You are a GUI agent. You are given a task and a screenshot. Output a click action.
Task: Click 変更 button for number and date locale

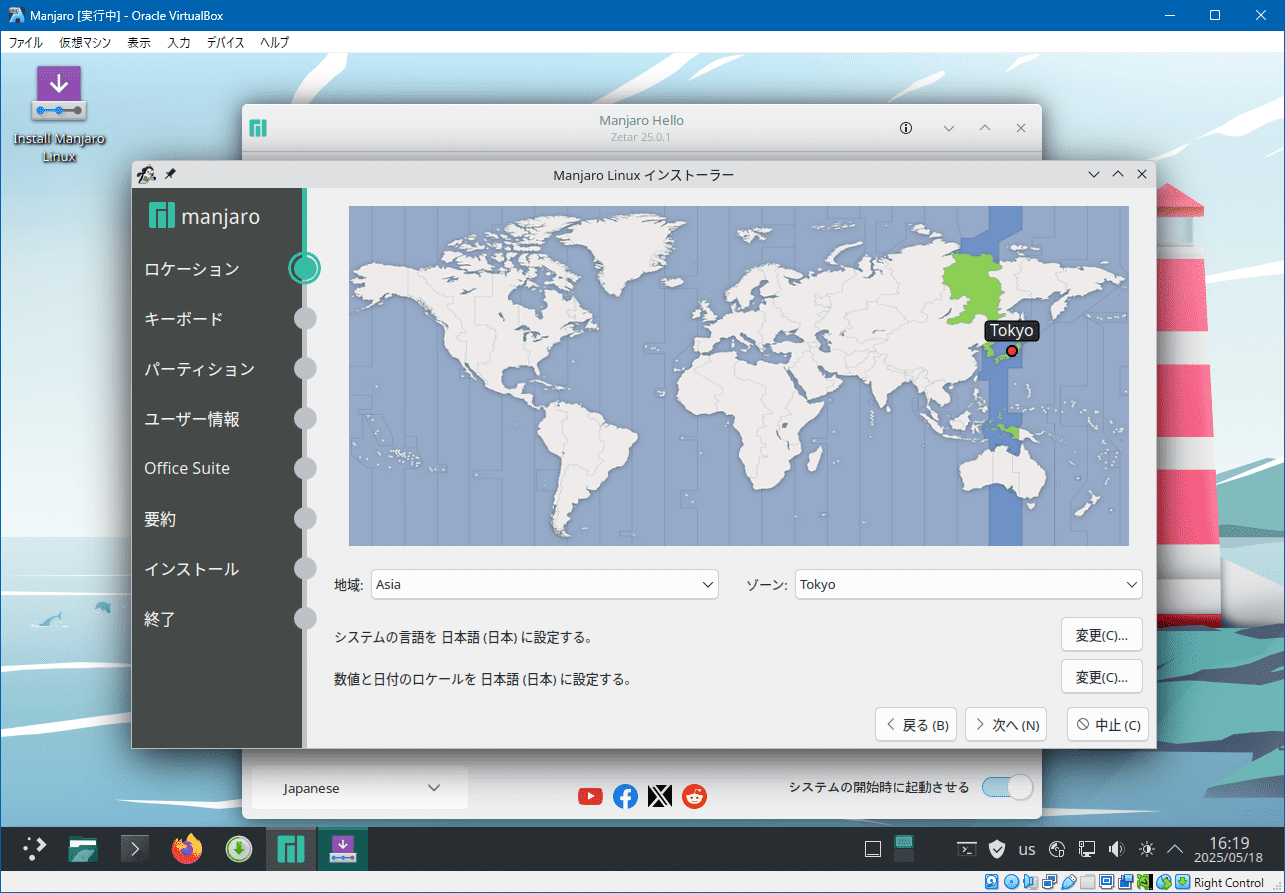point(1101,677)
